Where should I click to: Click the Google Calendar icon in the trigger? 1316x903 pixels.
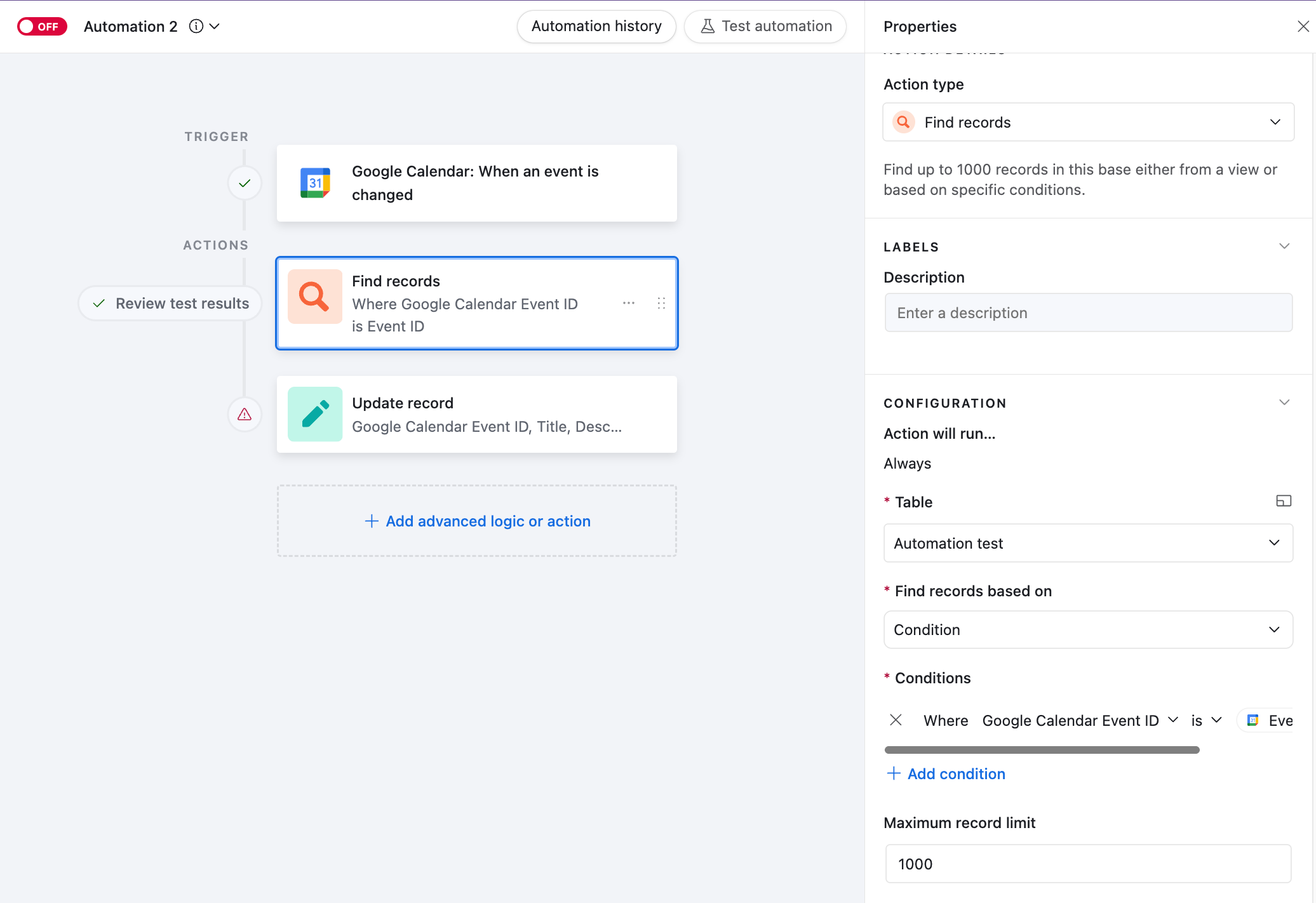tap(315, 183)
